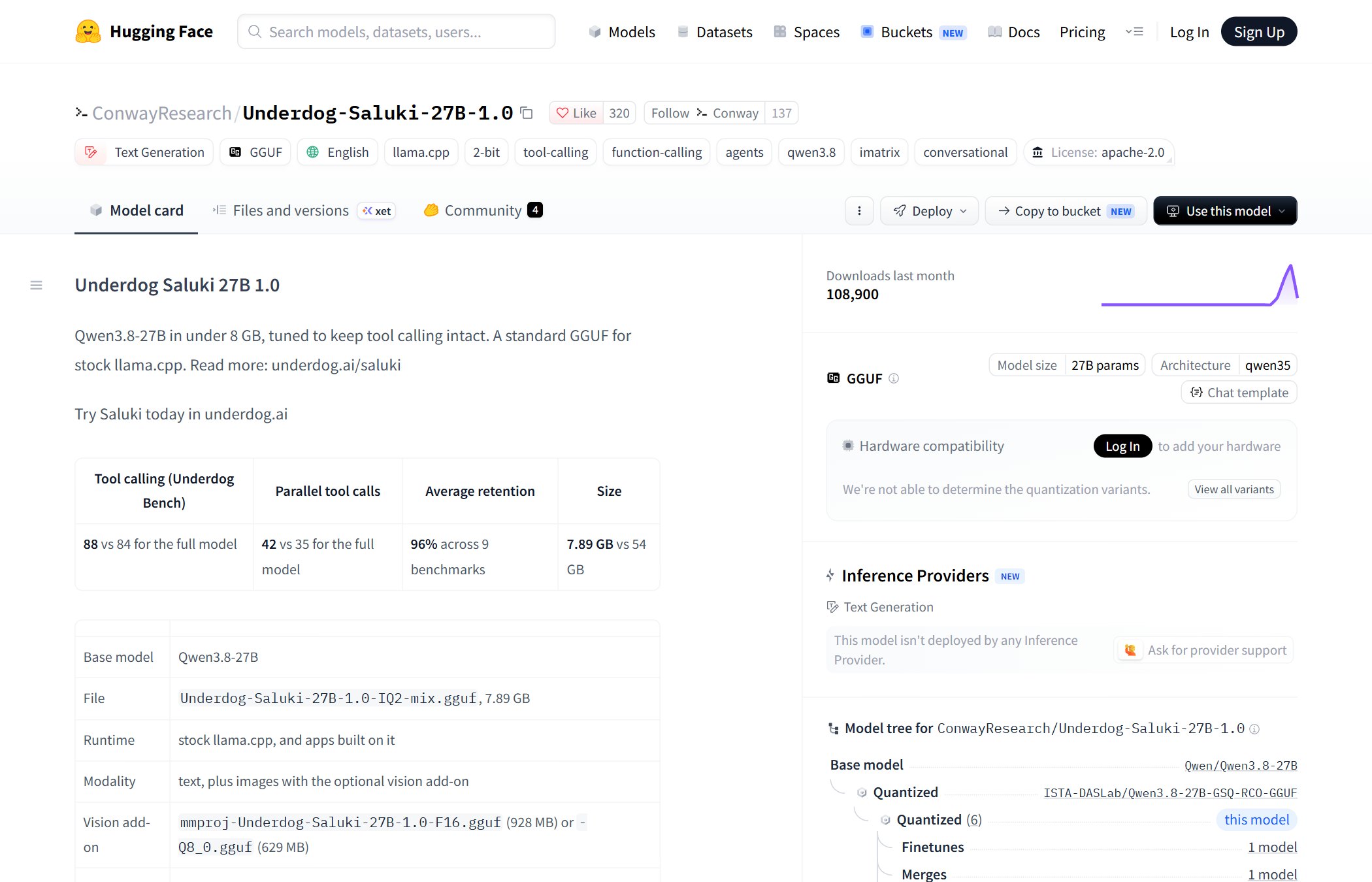
Task: Select the Text Generation tag
Action: [144, 152]
